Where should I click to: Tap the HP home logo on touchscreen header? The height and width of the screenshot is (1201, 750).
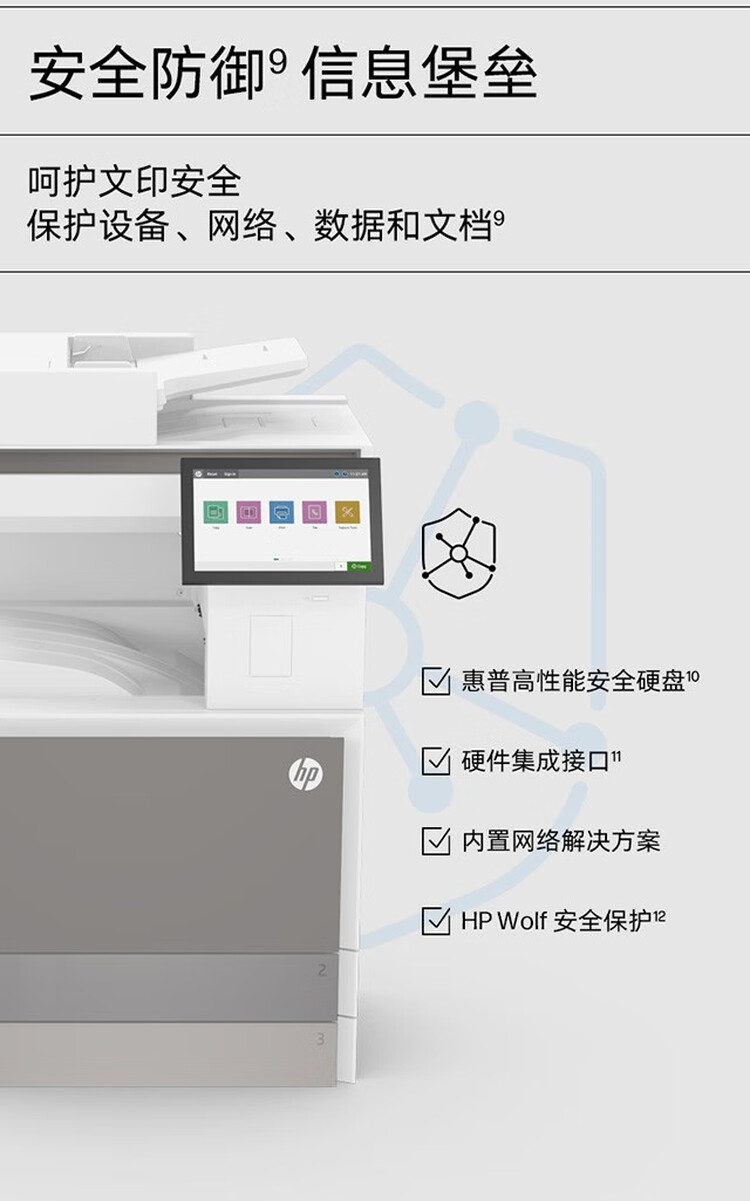pos(198,474)
